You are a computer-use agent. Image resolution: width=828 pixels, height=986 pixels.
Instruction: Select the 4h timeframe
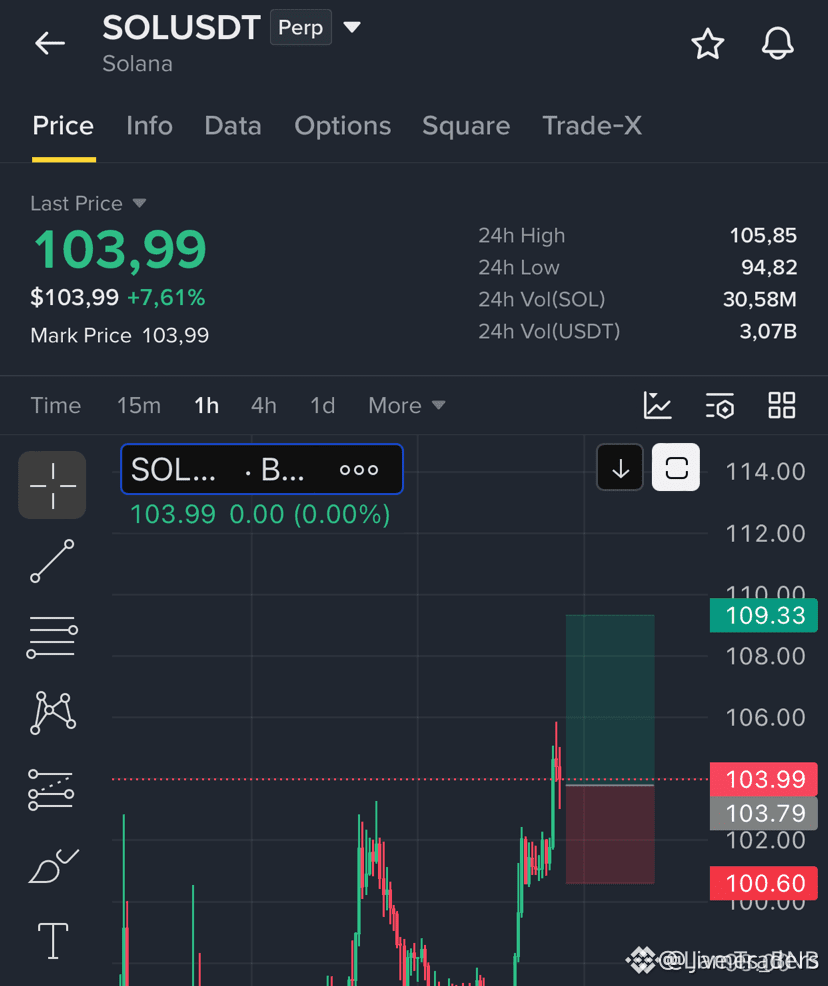263,406
